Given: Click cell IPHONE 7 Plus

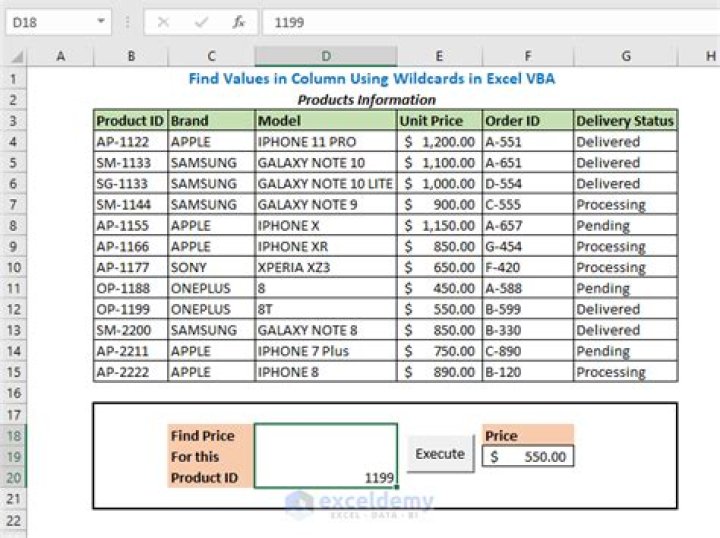Looking at the screenshot, I should pyautogui.click(x=326, y=352).
